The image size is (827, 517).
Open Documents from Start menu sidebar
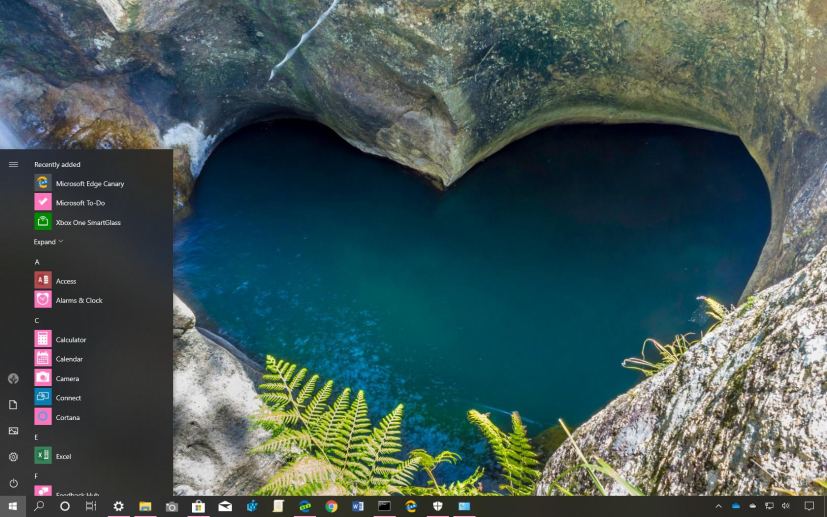pyautogui.click(x=13, y=405)
